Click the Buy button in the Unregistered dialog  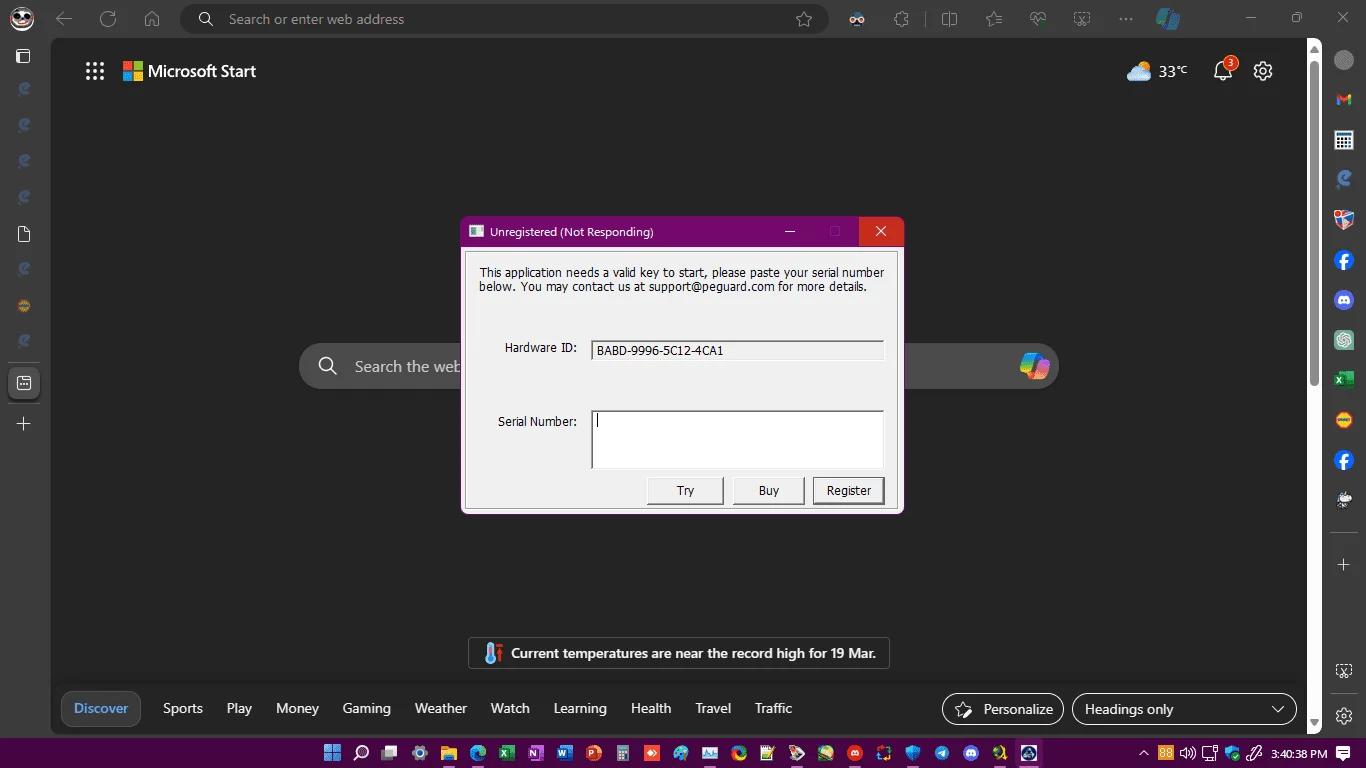click(x=768, y=490)
